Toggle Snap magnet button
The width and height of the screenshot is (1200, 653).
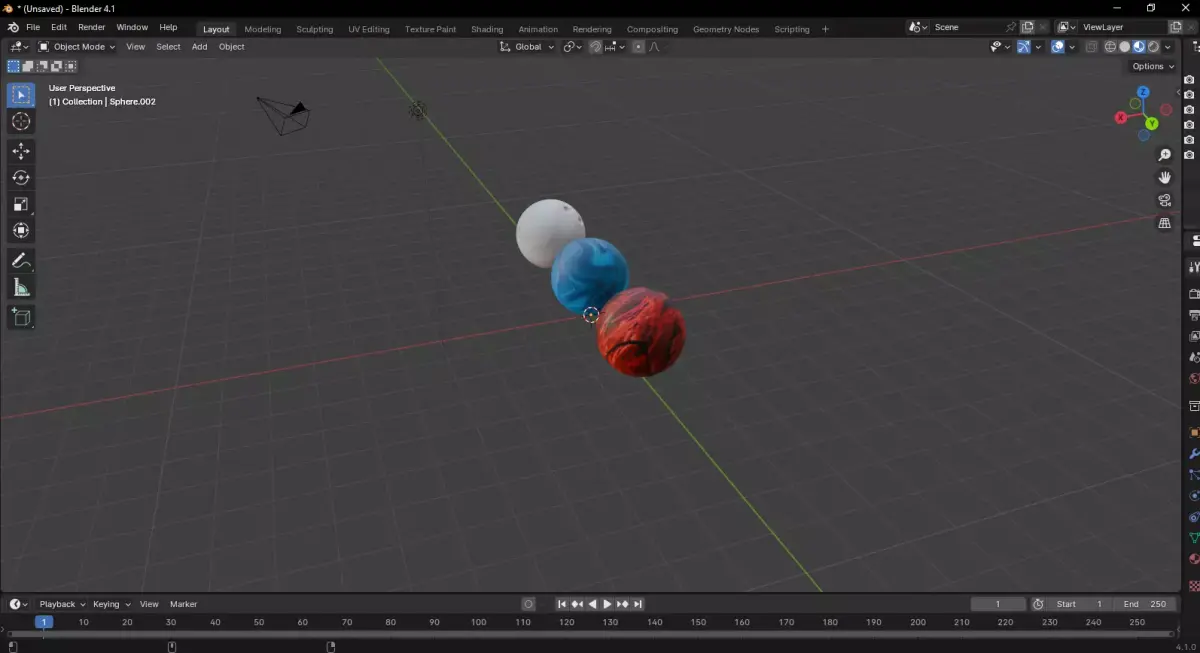pyautogui.click(x=596, y=47)
